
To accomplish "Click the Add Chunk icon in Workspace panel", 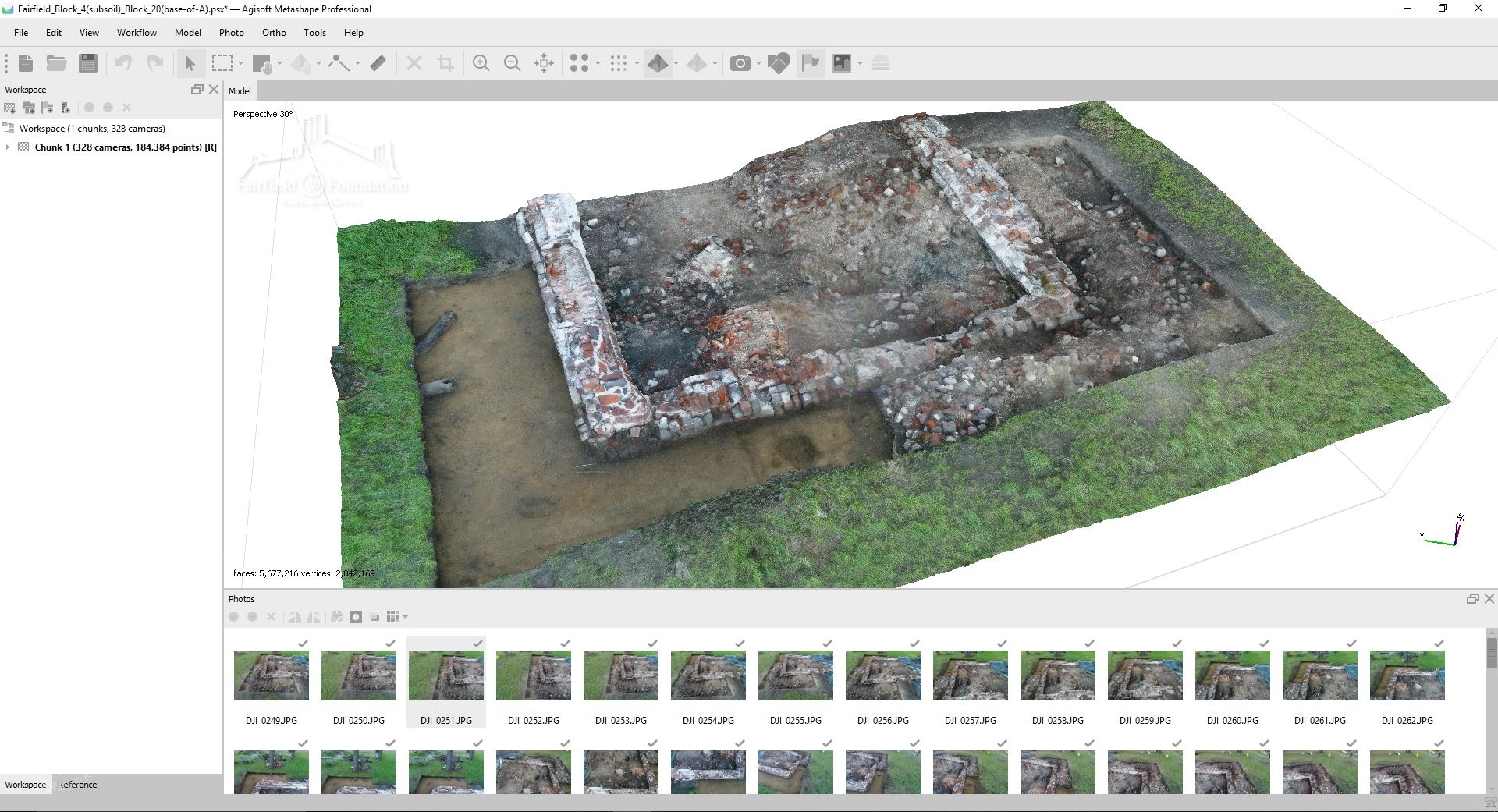I will (10, 108).
